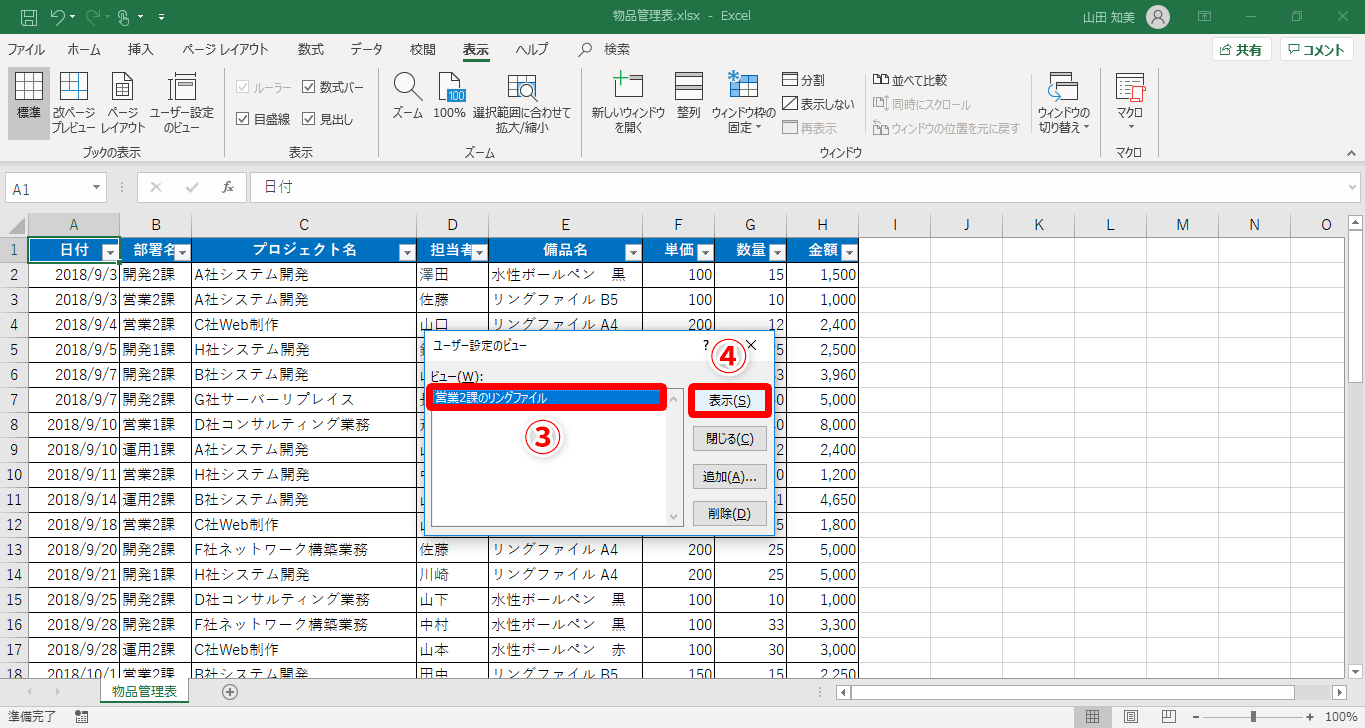Open the ズーム magnifier dialog in the ribbon

coord(407,96)
